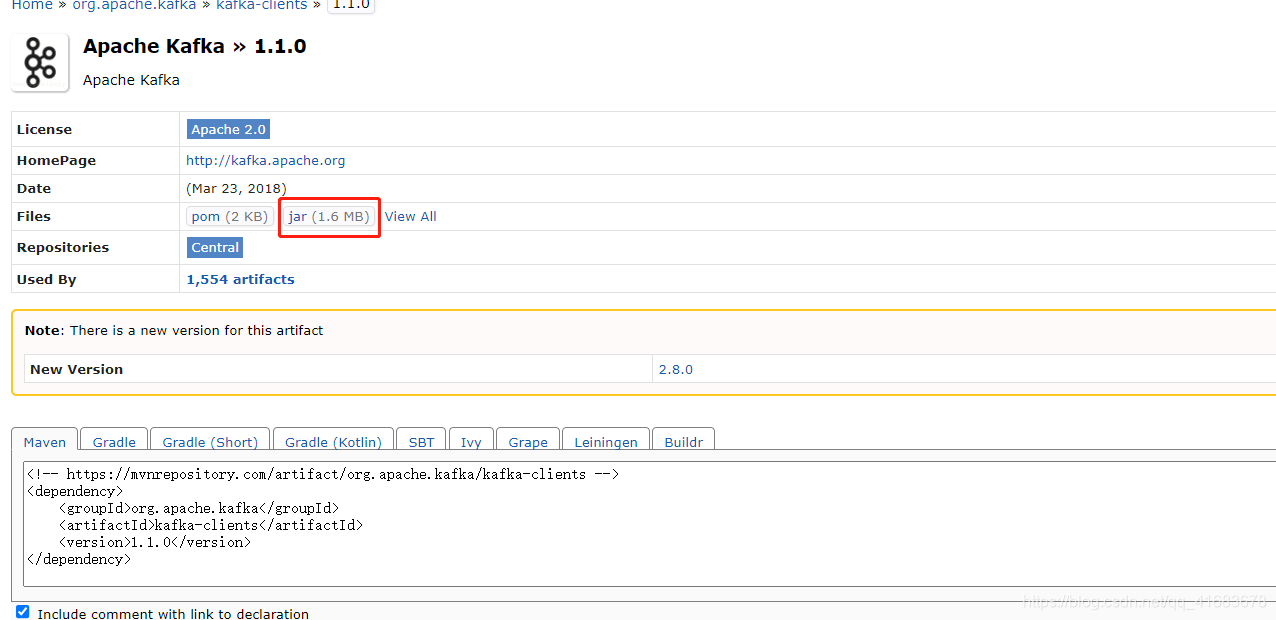Viewport: 1276px width, 620px height.
Task: Click the Apache 2.0 license badge
Action: tap(228, 129)
